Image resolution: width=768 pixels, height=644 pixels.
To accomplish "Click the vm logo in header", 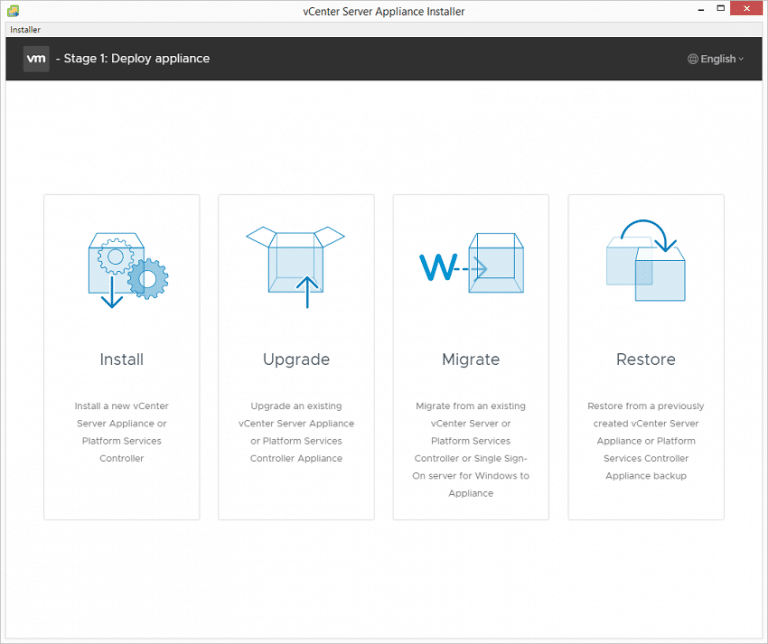I will click(x=36, y=59).
